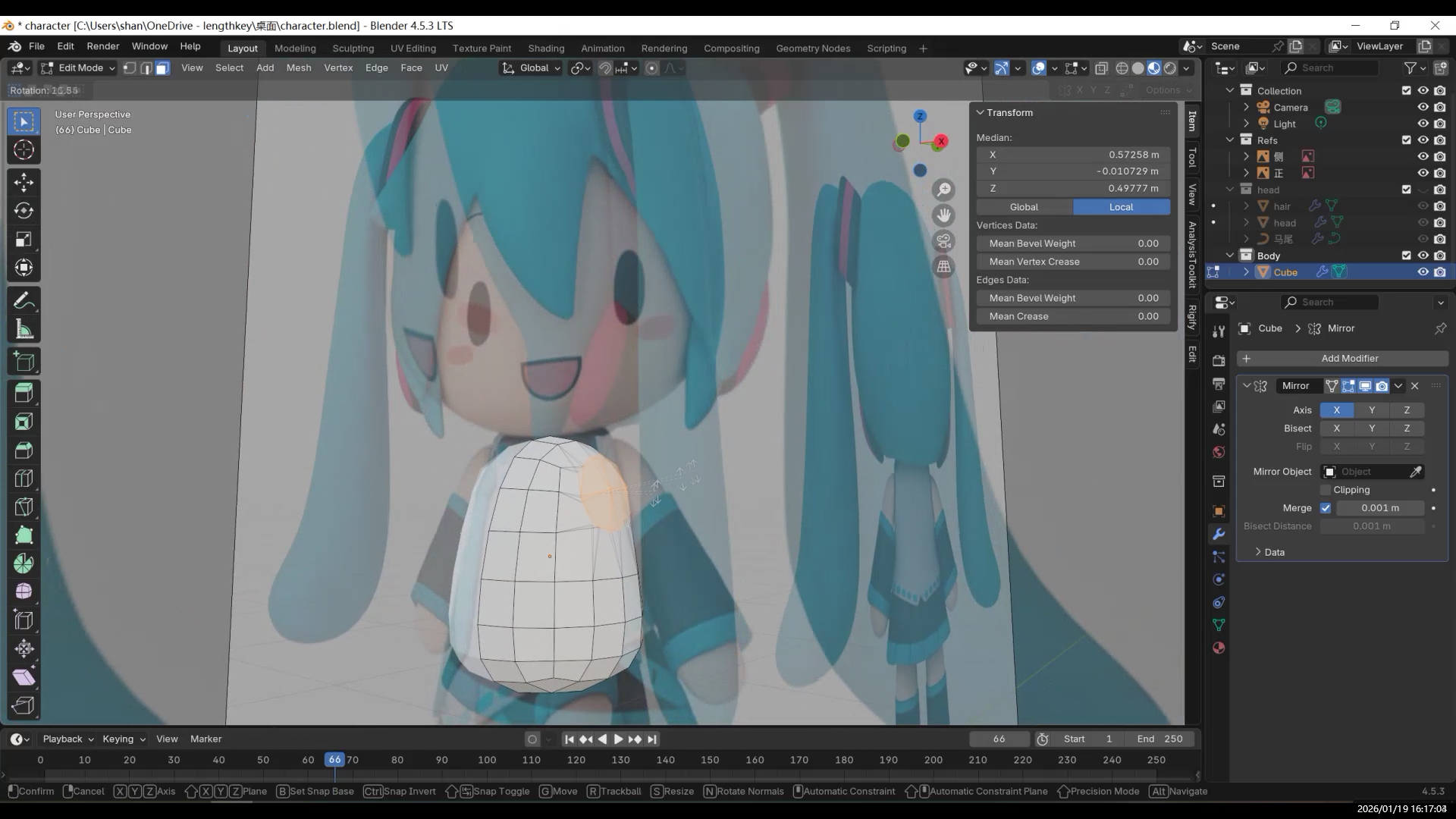The height and width of the screenshot is (819, 1456).
Task: Uncheck the Merge checkbox
Action: [x=1326, y=508]
